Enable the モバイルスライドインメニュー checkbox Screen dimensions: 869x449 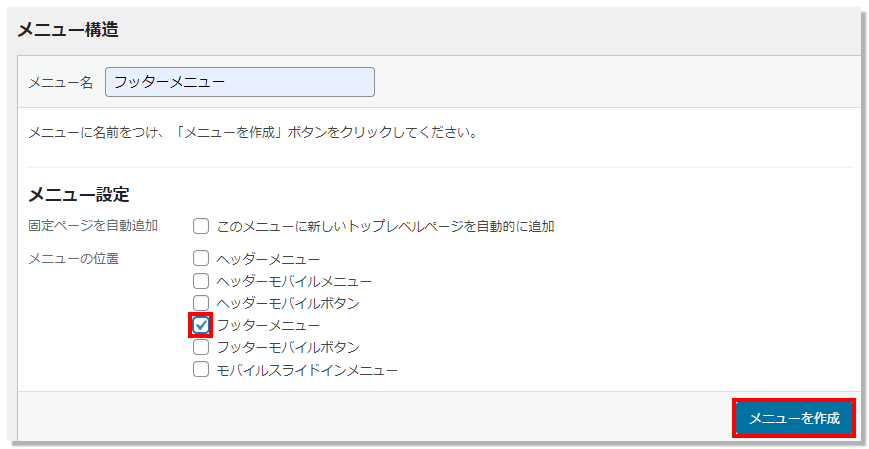click(x=201, y=370)
